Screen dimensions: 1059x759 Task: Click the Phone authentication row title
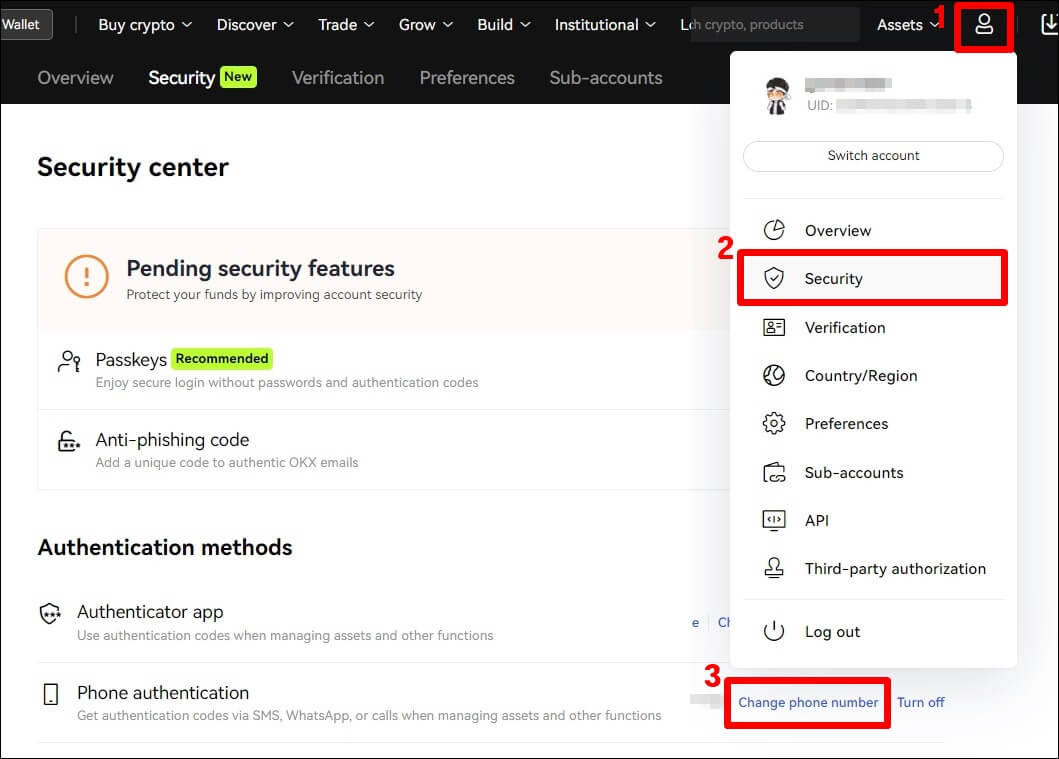click(x=163, y=692)
